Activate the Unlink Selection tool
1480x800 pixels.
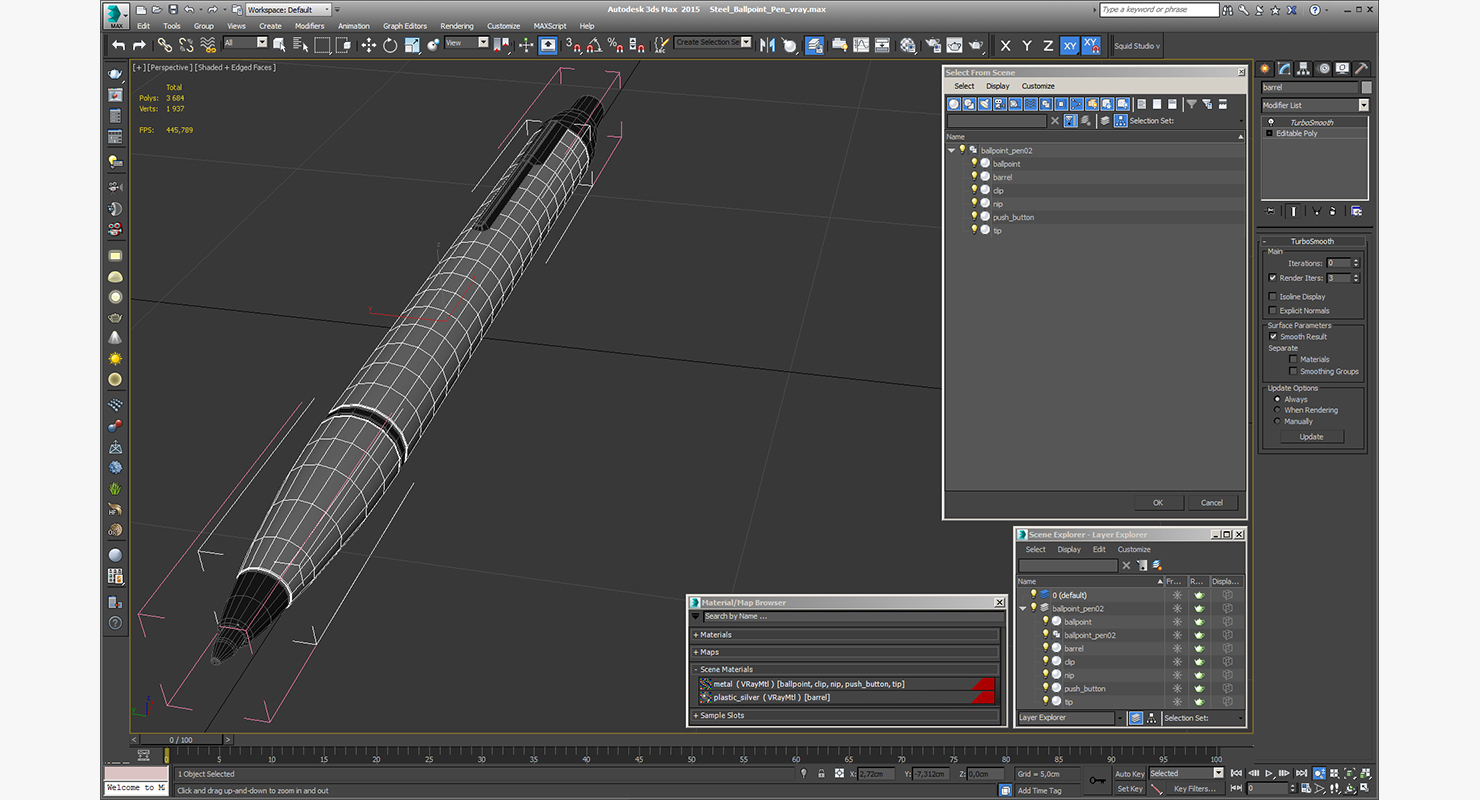coord(186,45)
